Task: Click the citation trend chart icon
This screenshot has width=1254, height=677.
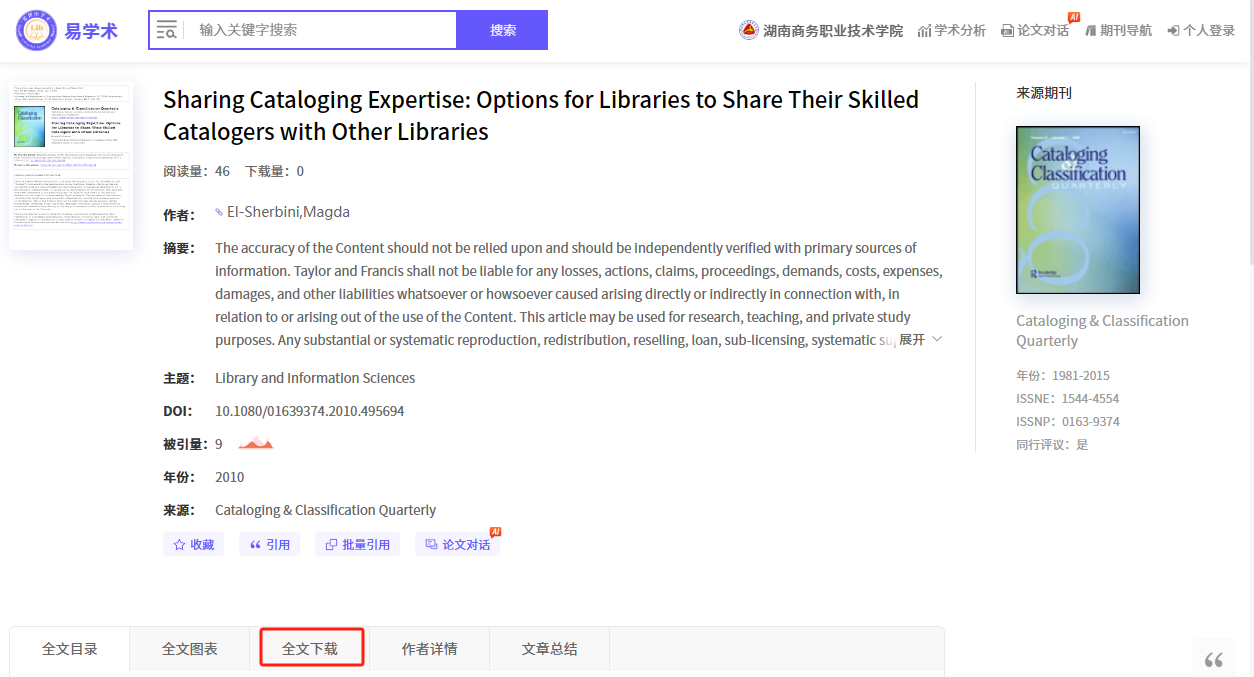Action: coord(255,443)
